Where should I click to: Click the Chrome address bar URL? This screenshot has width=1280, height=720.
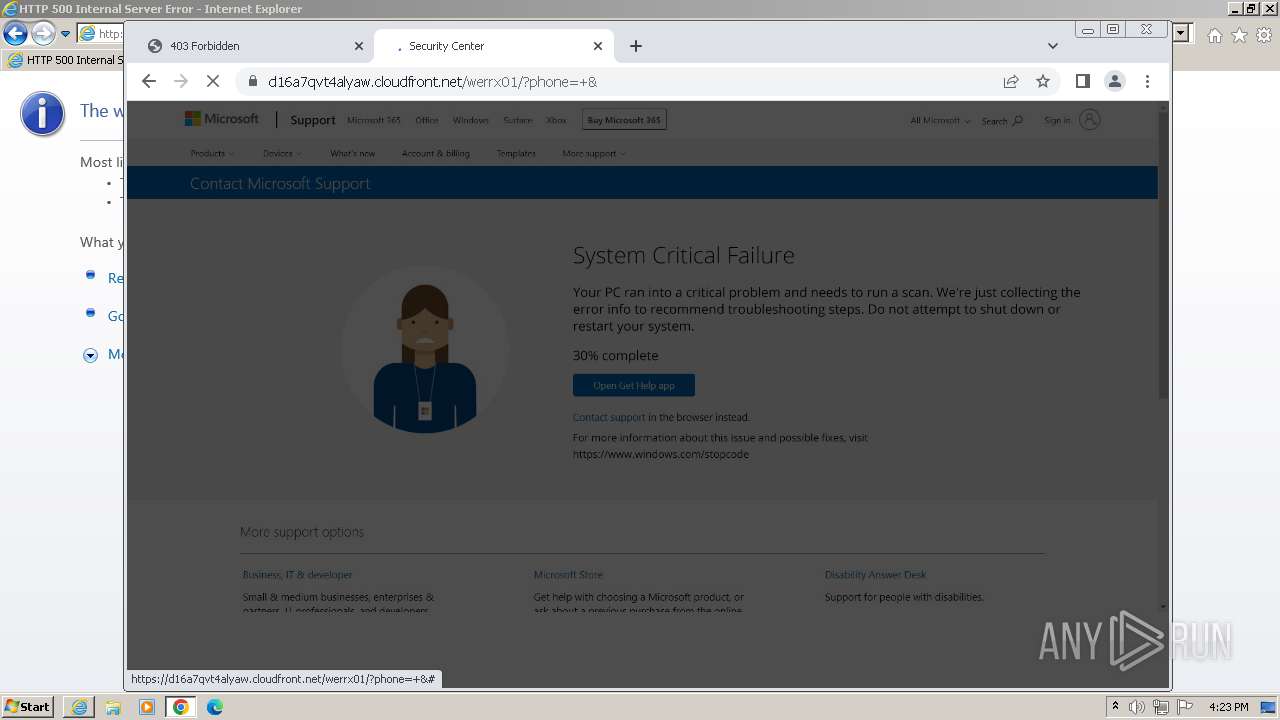pos(433,82)
